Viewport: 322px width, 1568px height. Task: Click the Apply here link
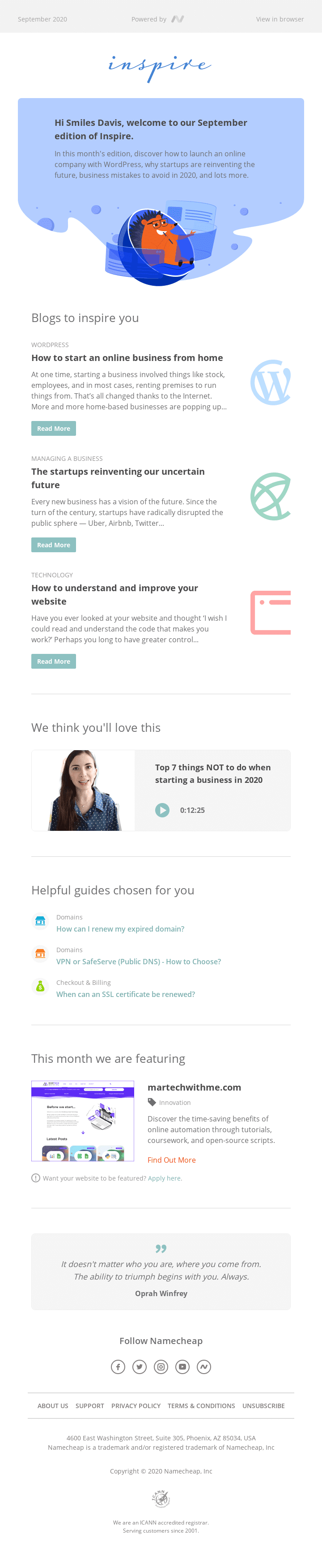coord(165,1178)
